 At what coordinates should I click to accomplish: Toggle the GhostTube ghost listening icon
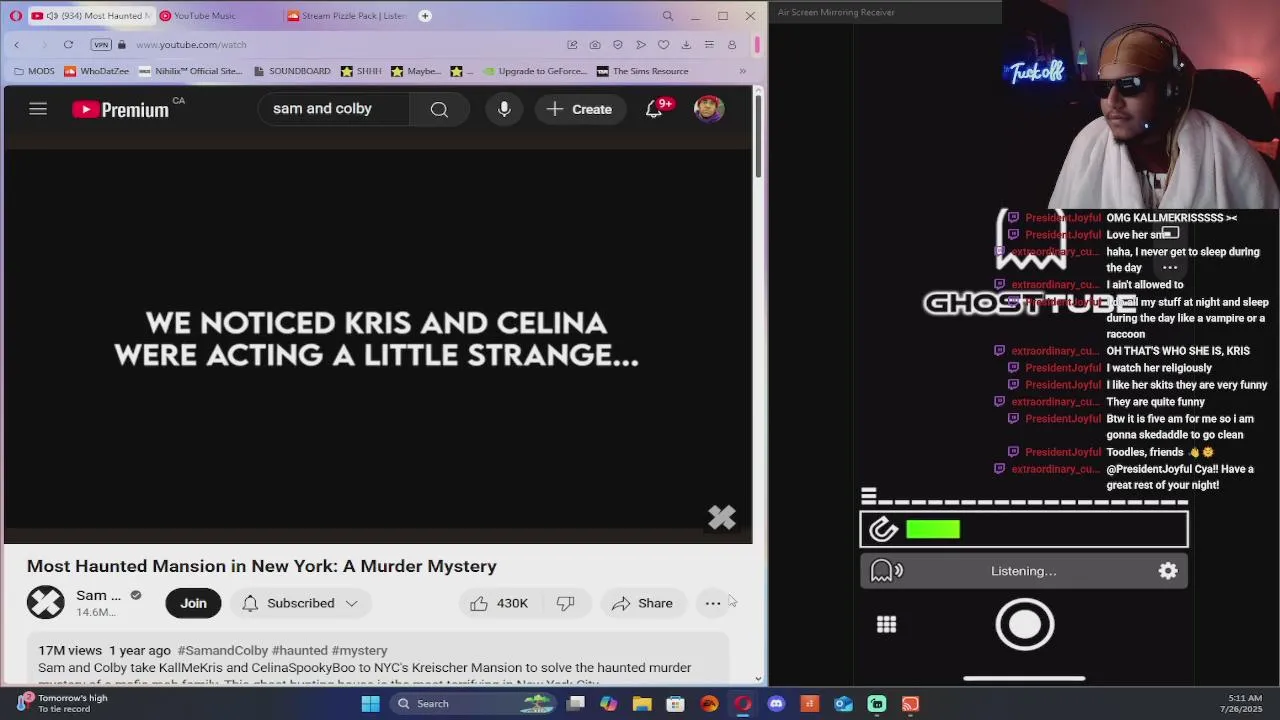[x=885, y=571]
